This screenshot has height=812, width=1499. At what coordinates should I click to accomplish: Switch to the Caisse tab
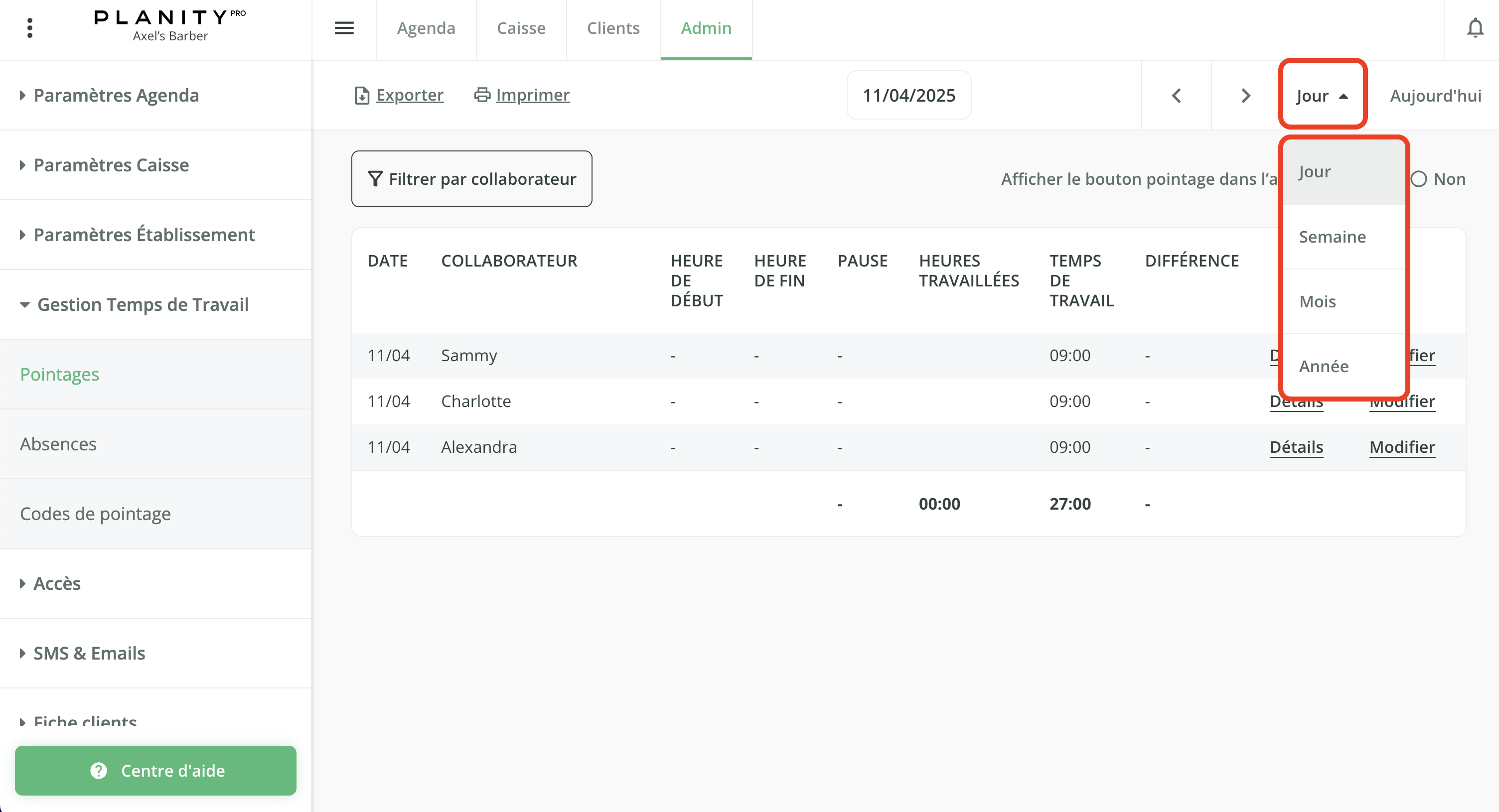pyautogui.click(x=521, y=28)
